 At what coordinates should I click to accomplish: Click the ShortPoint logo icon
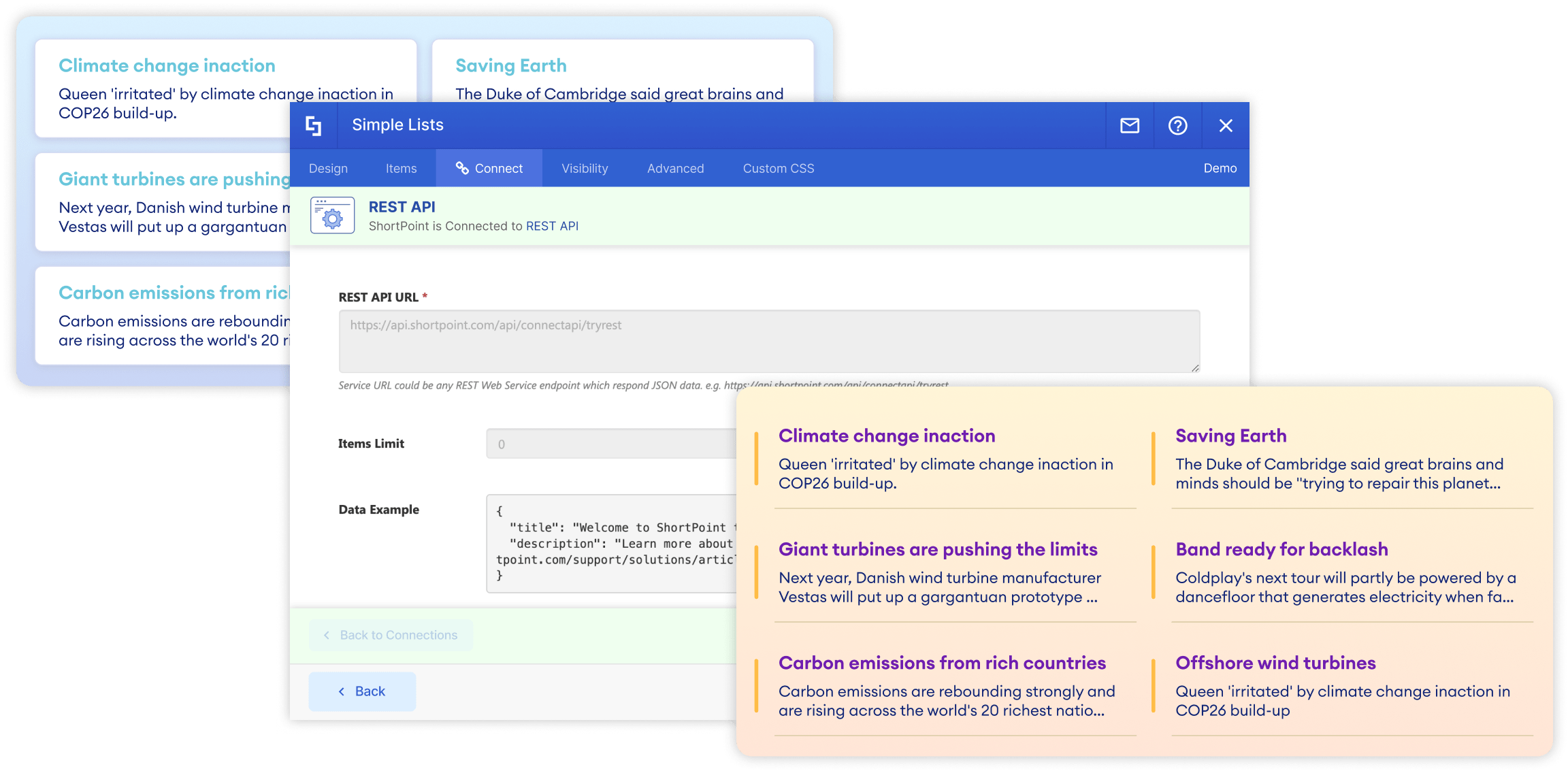(313, 125)
